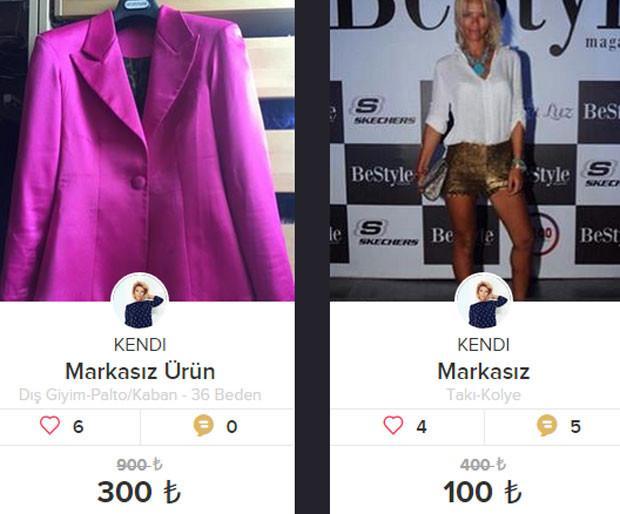Click the crossed-out 900 ₺ price
The image size is (620, 514).
point(140,465)
